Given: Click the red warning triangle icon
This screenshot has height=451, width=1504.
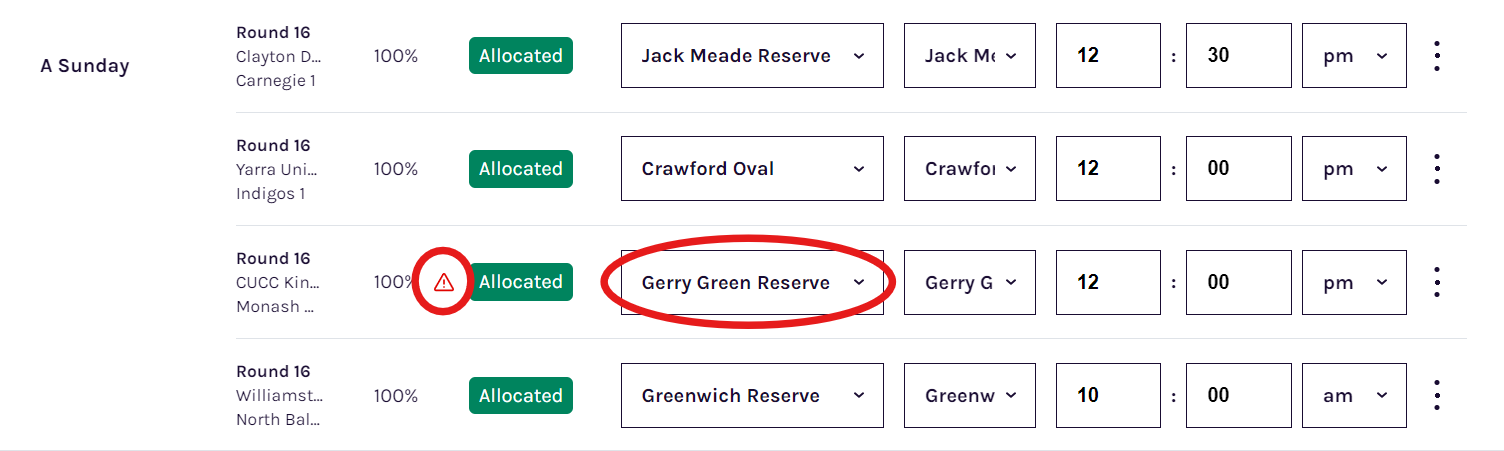Looking at the screenshot, I should pyautogui.click(x=445, y=283).
